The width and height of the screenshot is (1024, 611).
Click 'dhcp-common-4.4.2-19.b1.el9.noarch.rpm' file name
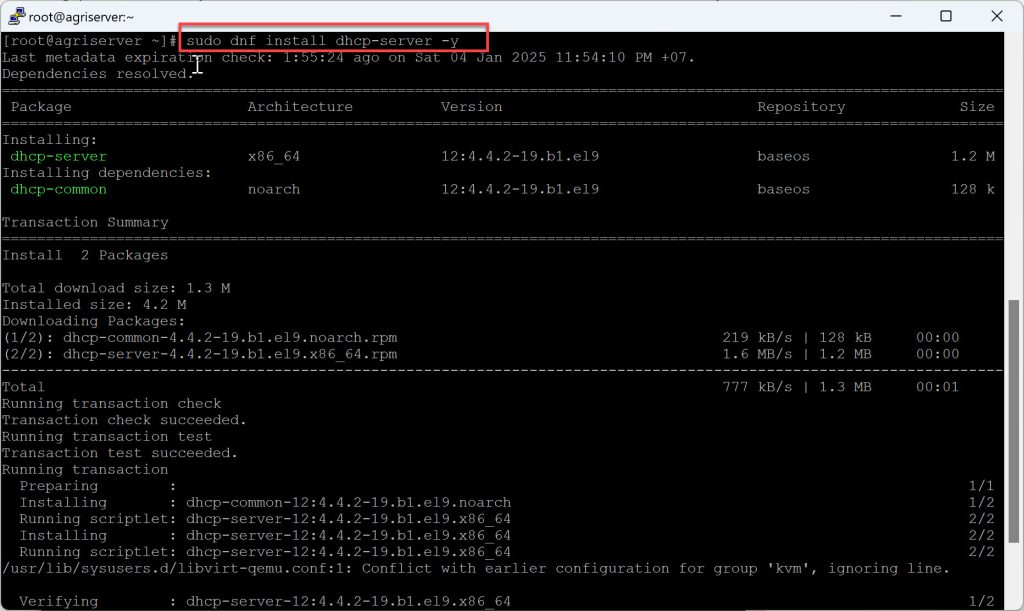230,337
